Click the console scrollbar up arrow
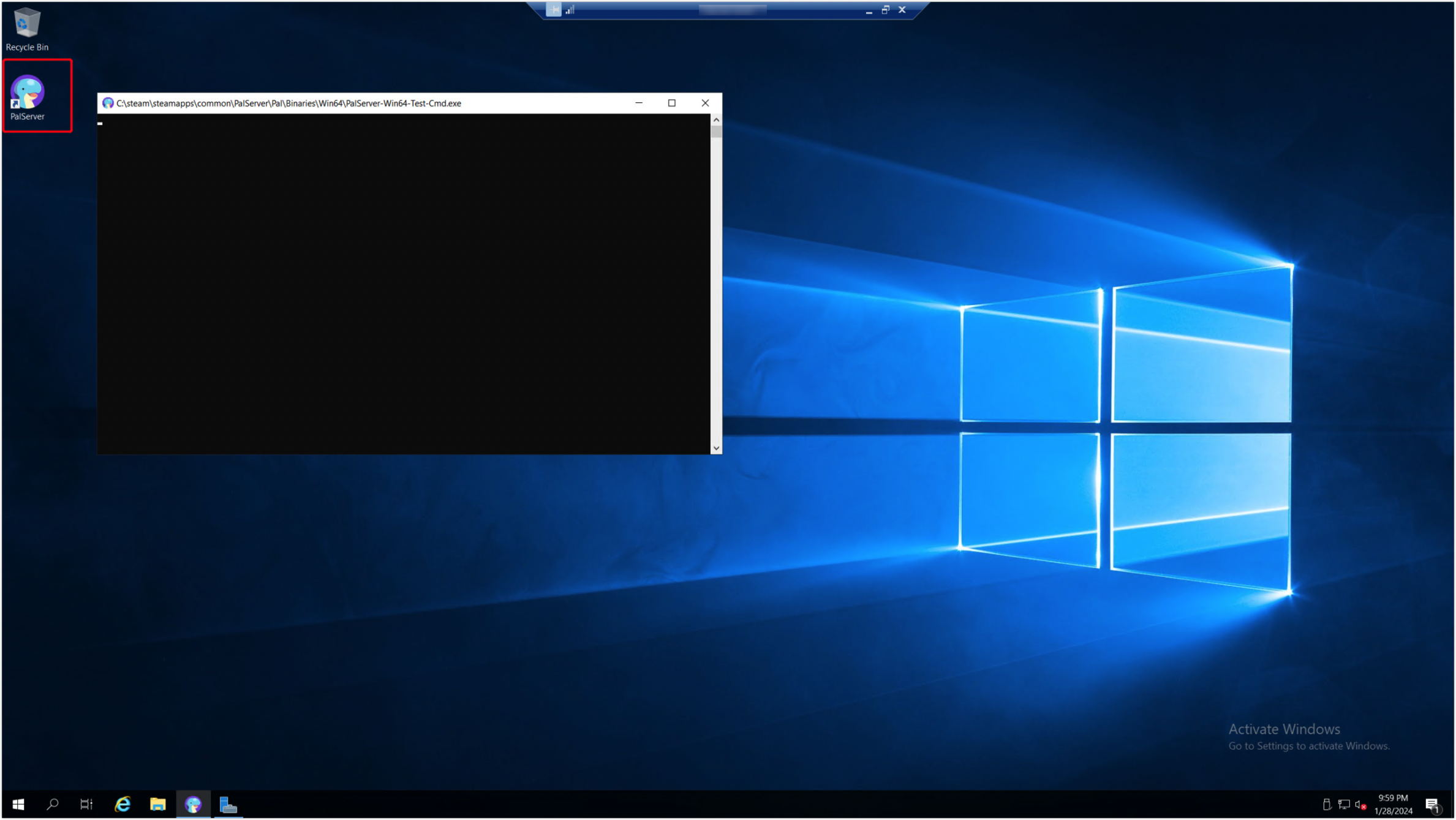1456x820 pixels. click(716, 120)
